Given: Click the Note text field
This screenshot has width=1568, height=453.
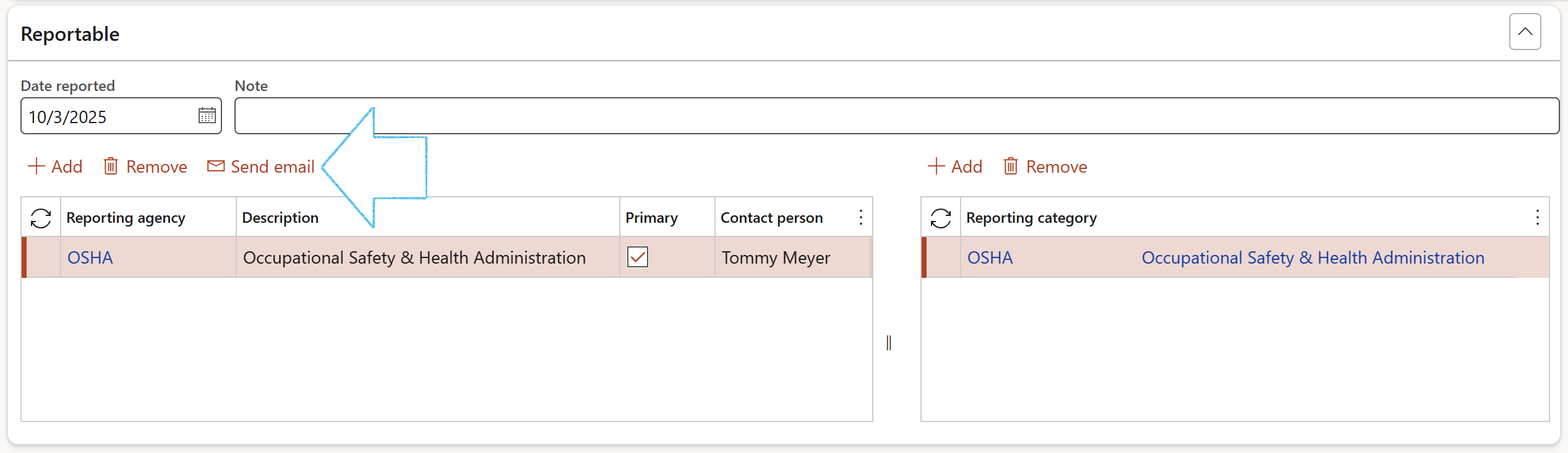Looking at the screenshot, I should click(896, 116).
